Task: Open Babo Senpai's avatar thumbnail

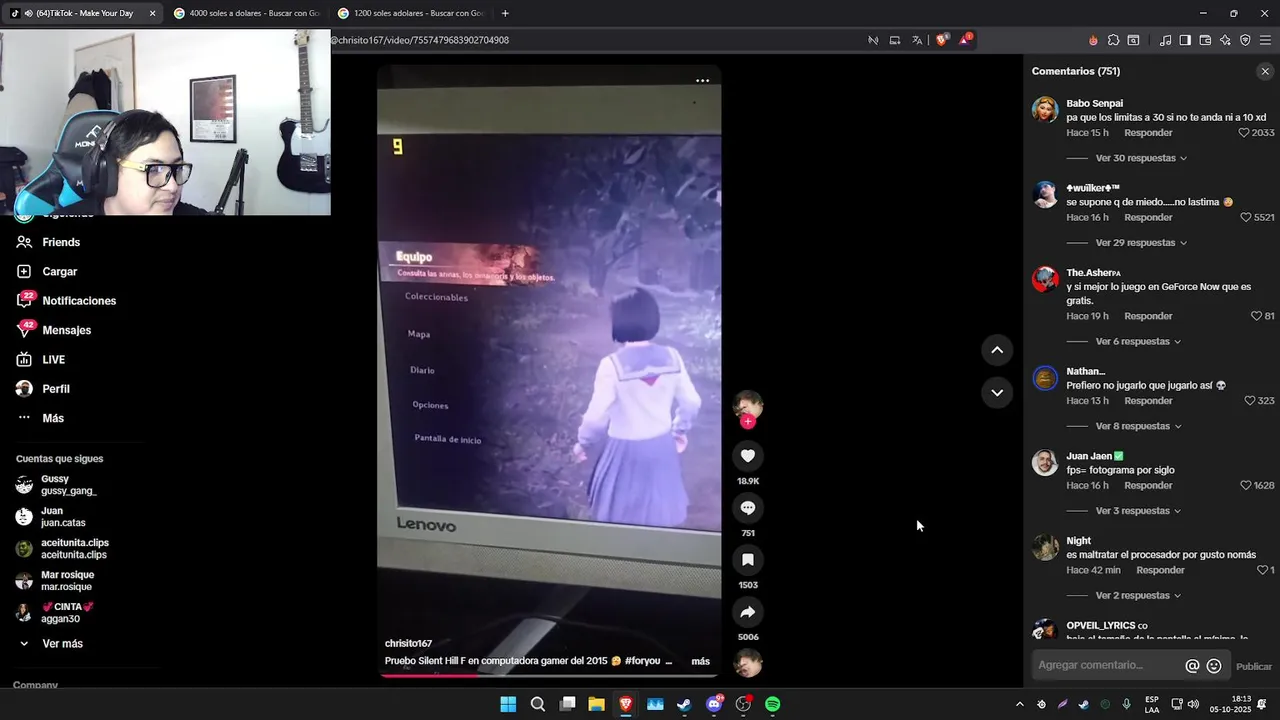Action: [x=1045, y=110]
